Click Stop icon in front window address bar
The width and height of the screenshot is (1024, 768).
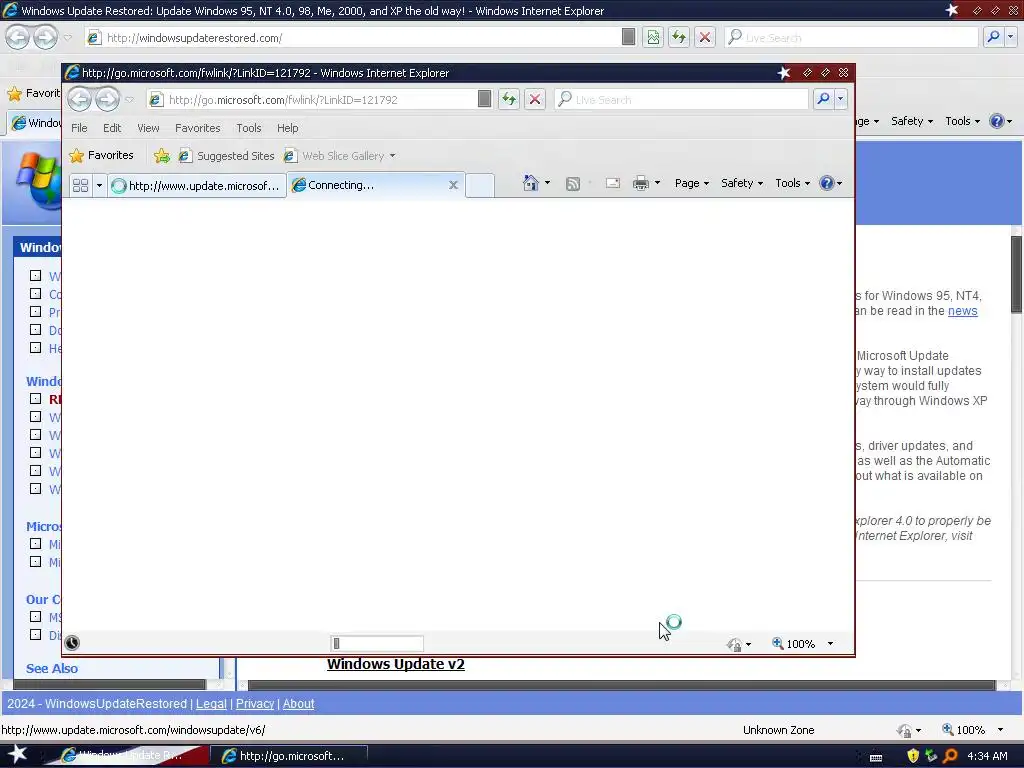pos(535,99)
